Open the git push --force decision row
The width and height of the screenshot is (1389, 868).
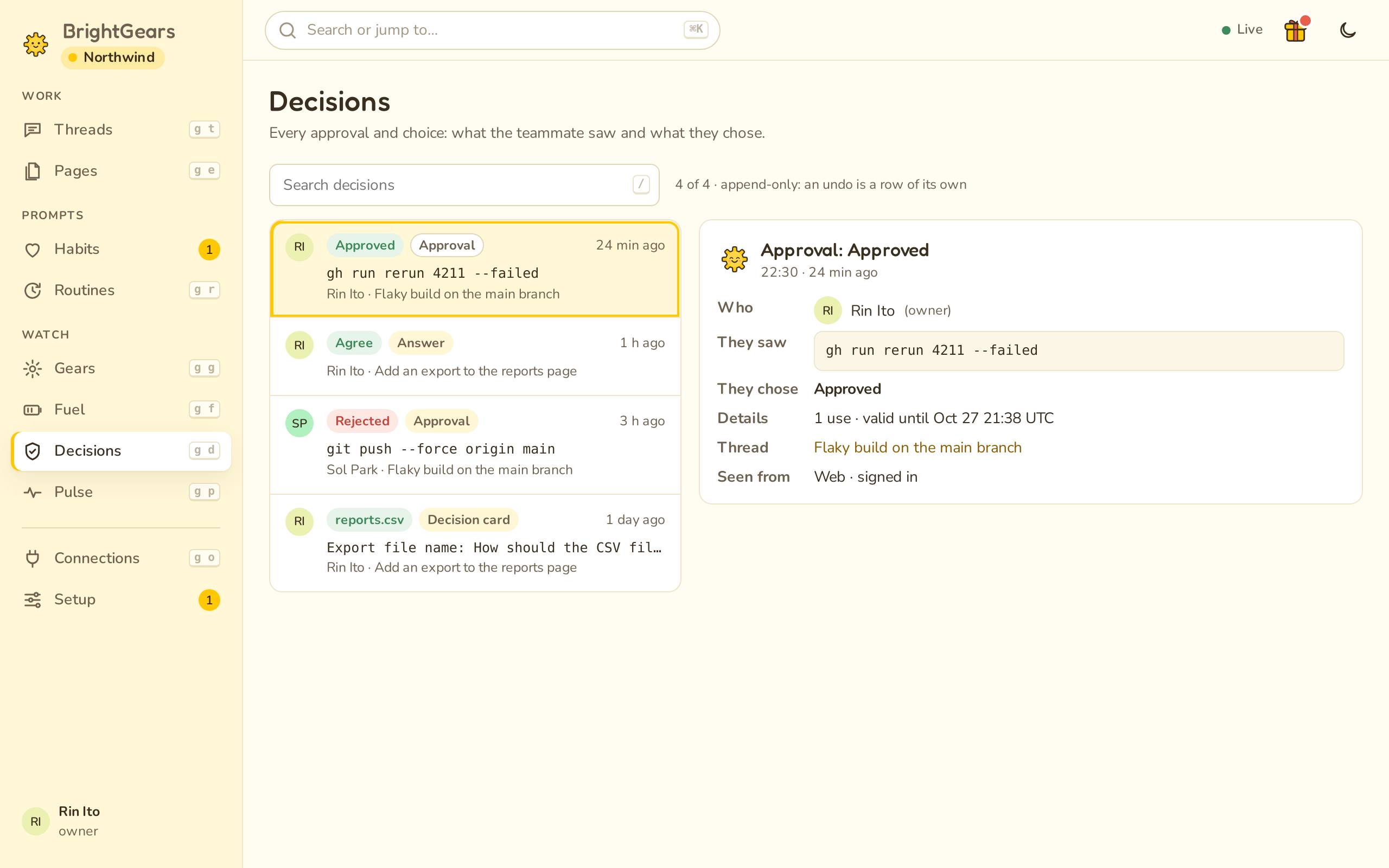point(475,445)
